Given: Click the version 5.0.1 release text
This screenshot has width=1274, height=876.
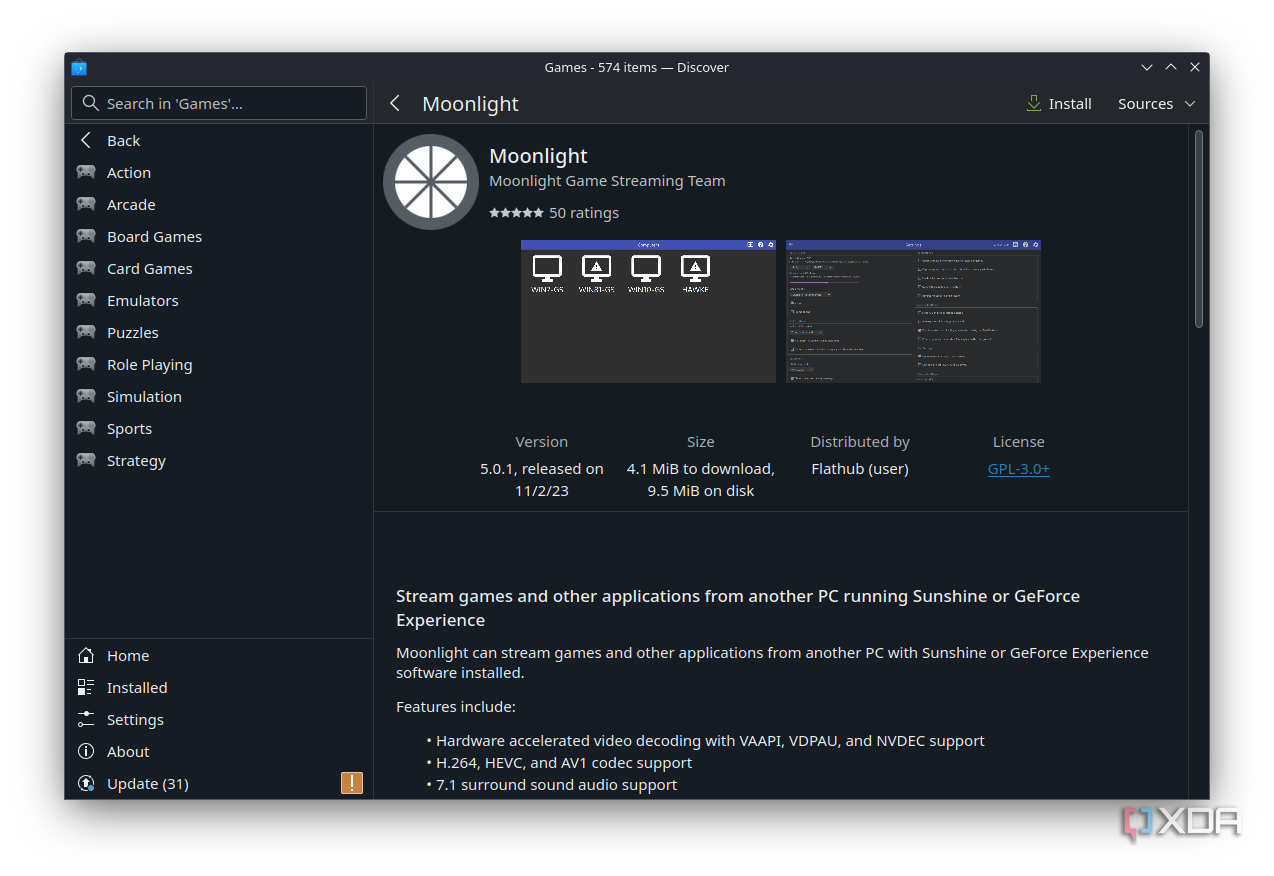Looking at the screenshot, I should (542, 480).
